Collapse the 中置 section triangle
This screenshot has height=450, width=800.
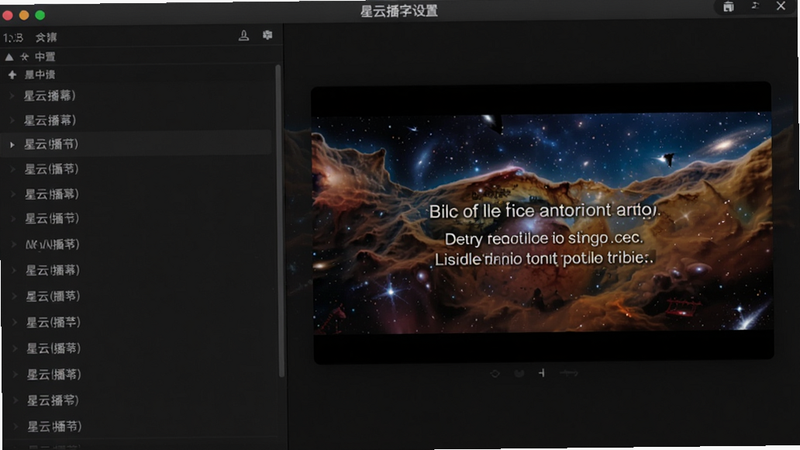click(9, 57)
